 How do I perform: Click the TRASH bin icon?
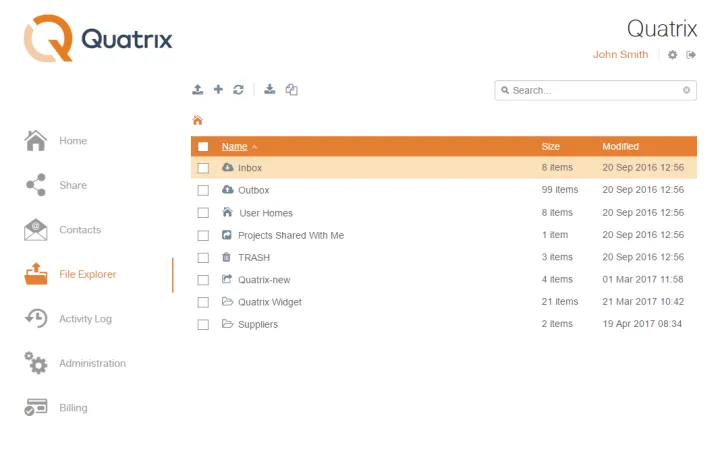(x=226, y=257)
